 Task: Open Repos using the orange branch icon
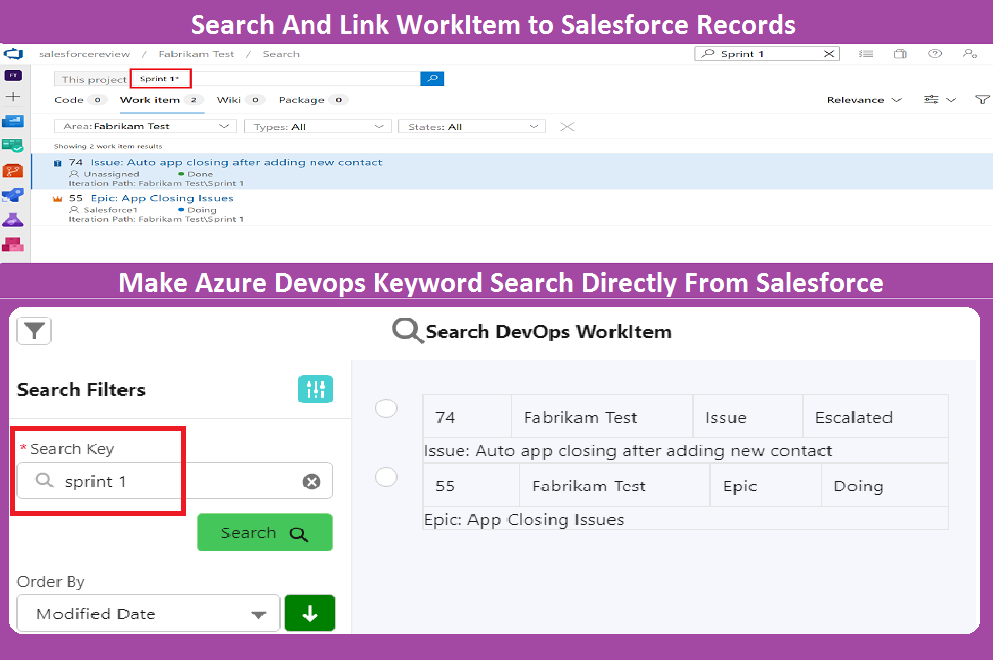coord(13,170)
